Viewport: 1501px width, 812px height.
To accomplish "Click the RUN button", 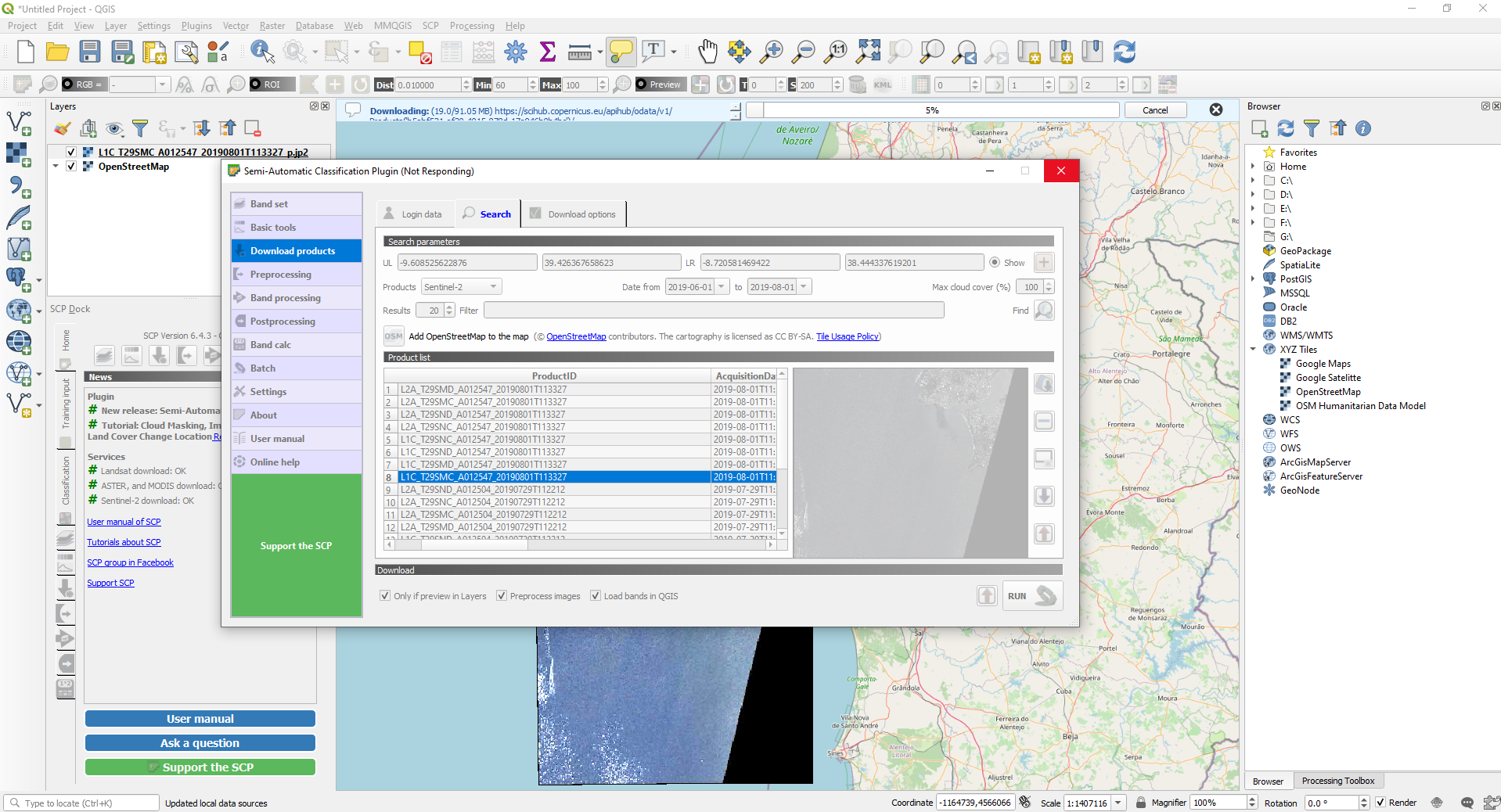I will coord(1032,596).
